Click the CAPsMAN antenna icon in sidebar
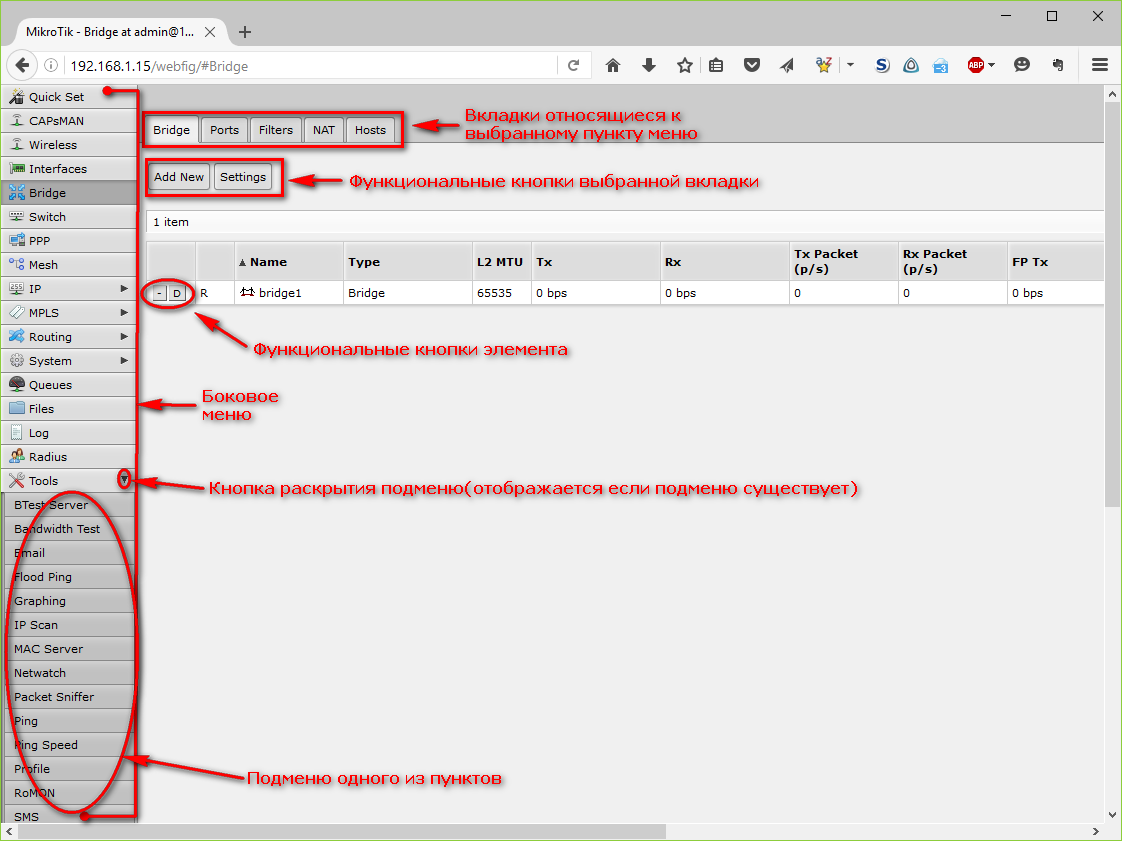The width and height of the screenshot is (1122, 841). click(16, 120)
